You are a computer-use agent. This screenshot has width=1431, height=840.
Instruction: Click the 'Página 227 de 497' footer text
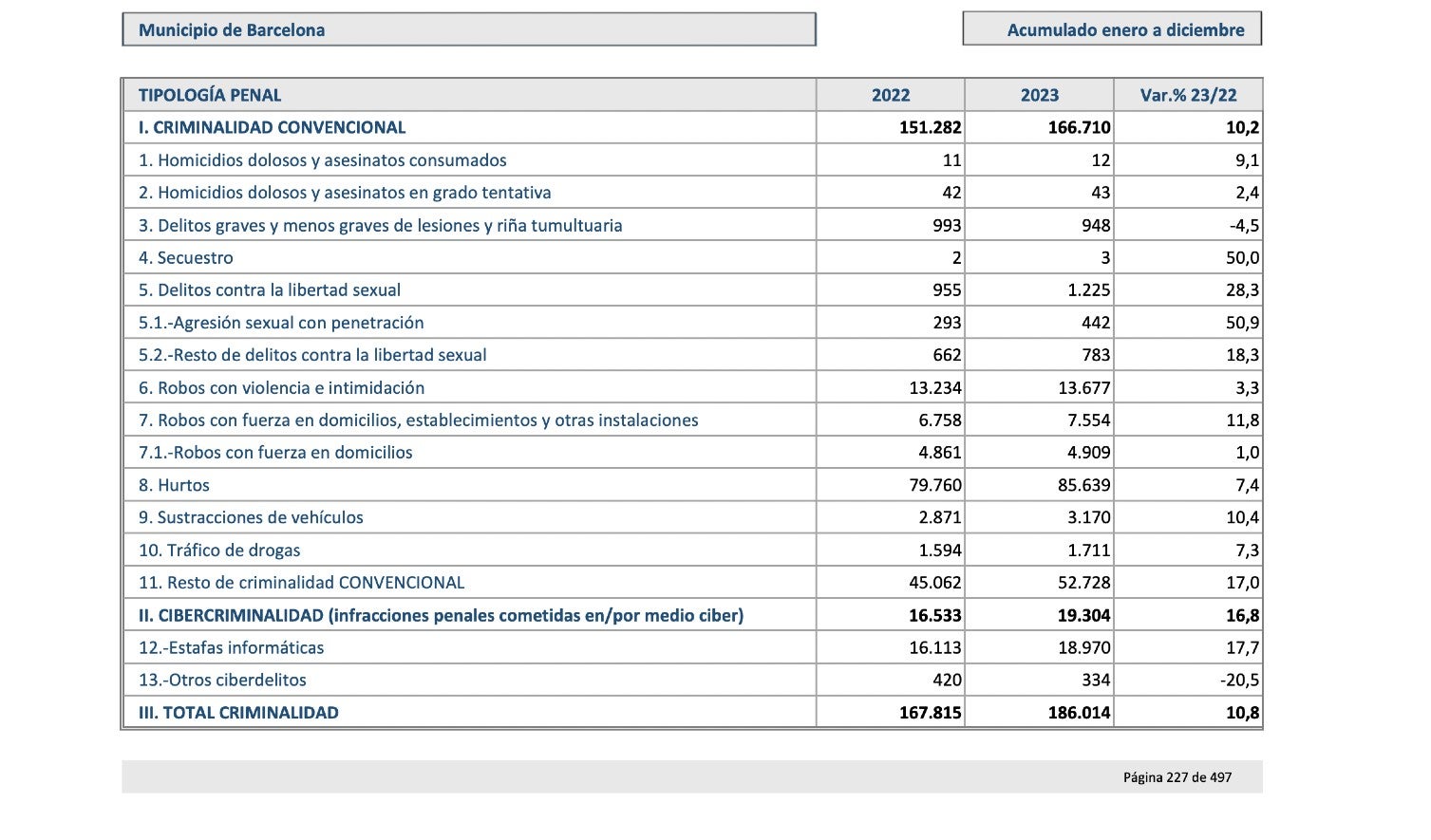(1177, 777)
